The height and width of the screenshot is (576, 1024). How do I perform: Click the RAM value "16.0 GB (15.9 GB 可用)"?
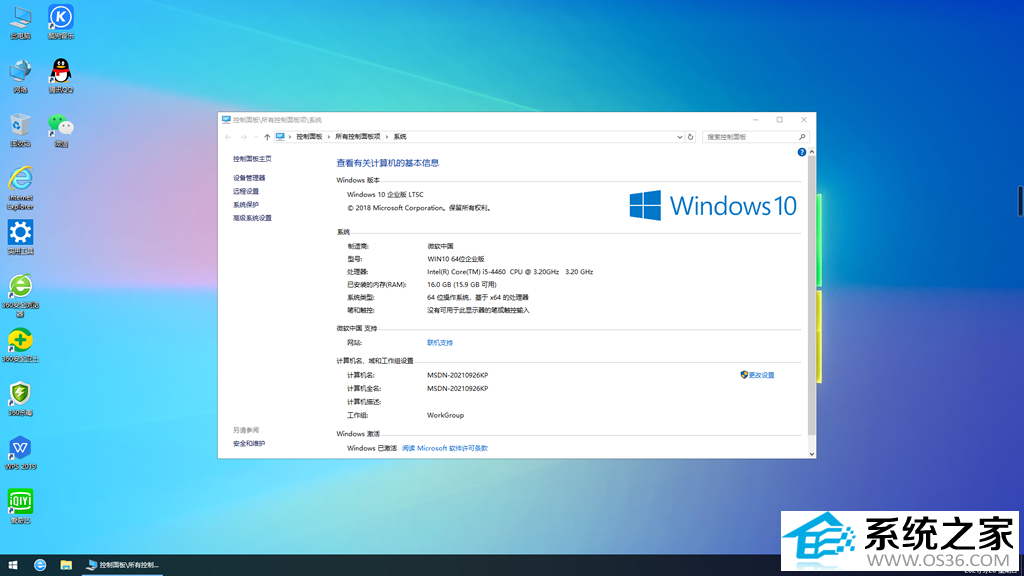click(x=462, y=285)
